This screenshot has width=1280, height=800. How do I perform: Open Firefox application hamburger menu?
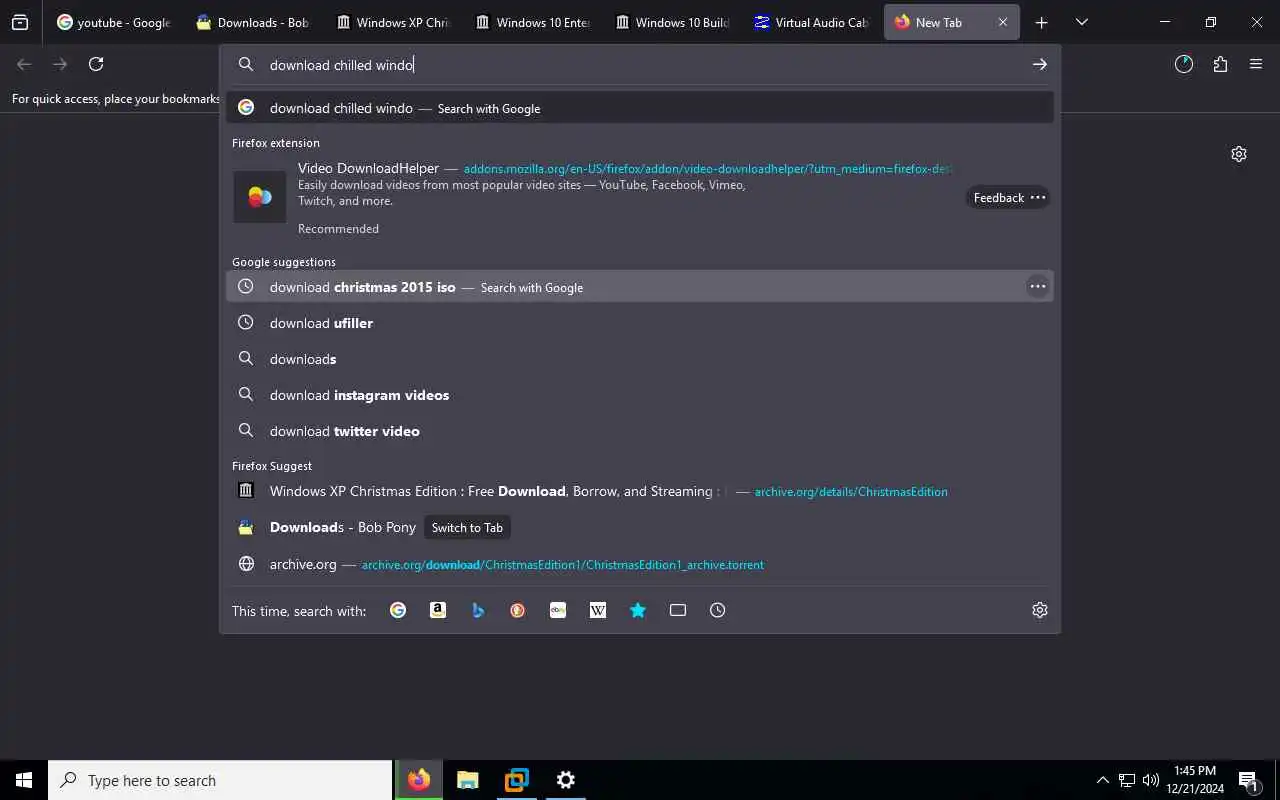tap(1256, 64)
